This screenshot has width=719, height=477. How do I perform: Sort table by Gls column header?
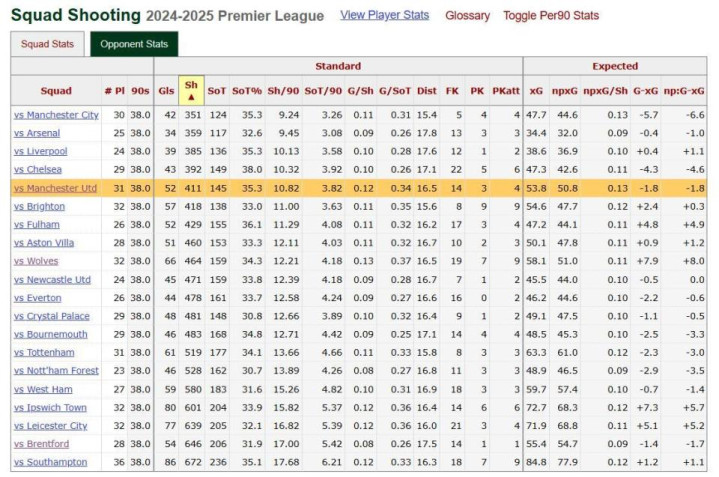166,91
